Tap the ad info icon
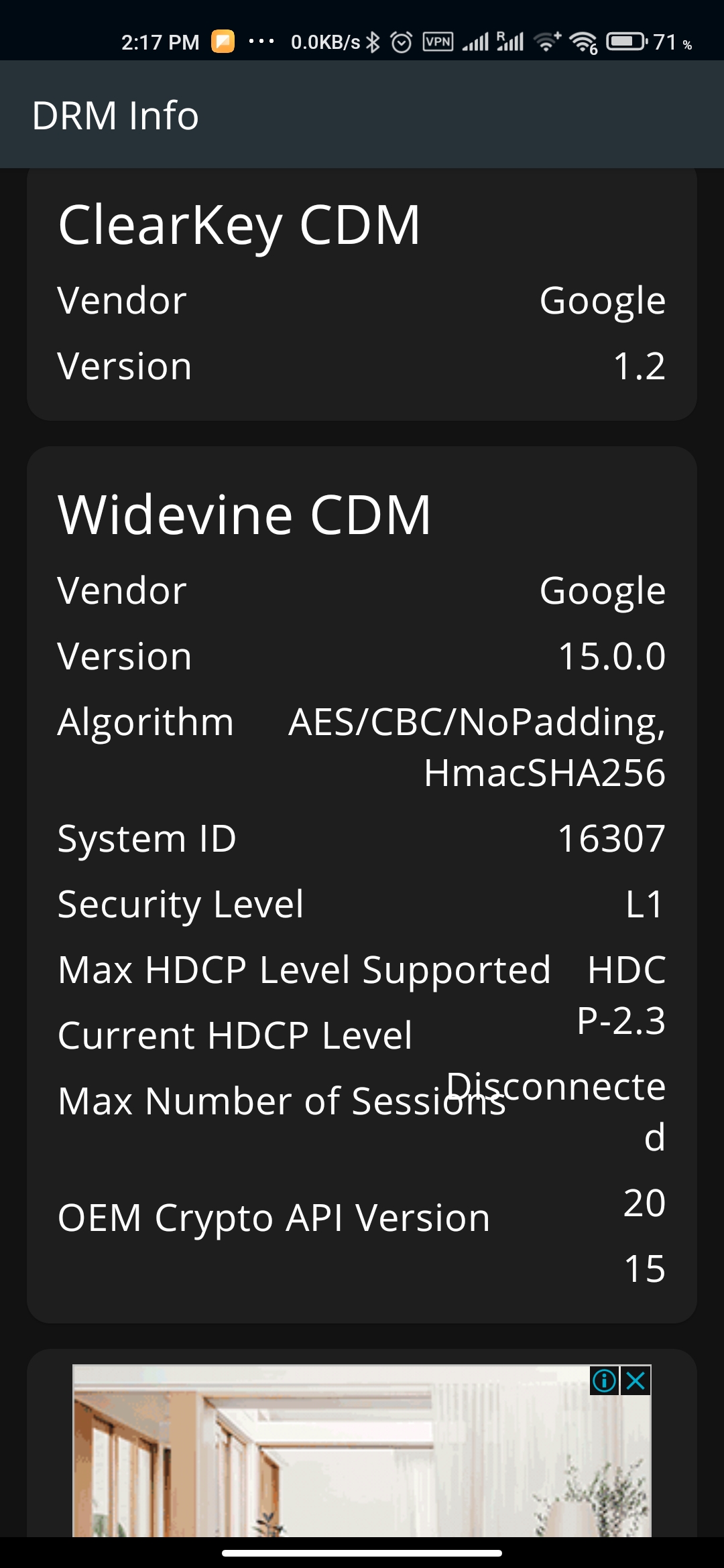This screenshot has width=724, height=1568. 604,1380
